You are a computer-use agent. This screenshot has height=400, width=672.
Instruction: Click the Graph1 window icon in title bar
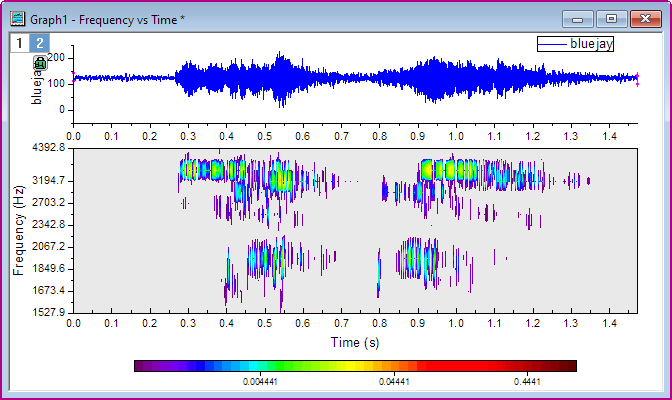[17, 16]
